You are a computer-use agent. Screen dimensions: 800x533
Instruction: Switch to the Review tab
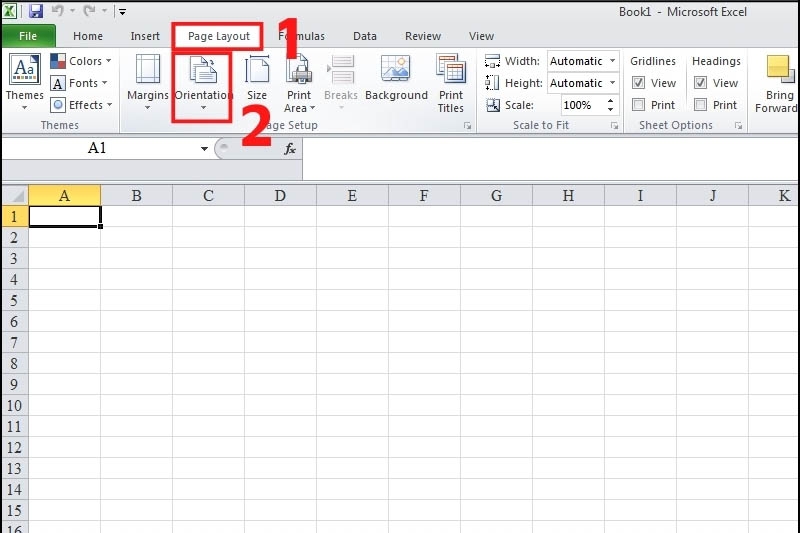[423, 36]
